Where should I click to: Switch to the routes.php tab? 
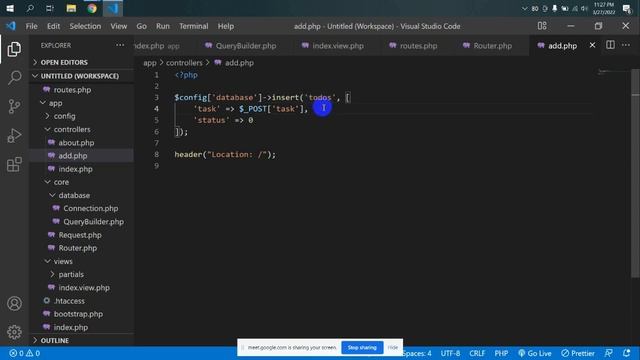(x=418, y=46)
